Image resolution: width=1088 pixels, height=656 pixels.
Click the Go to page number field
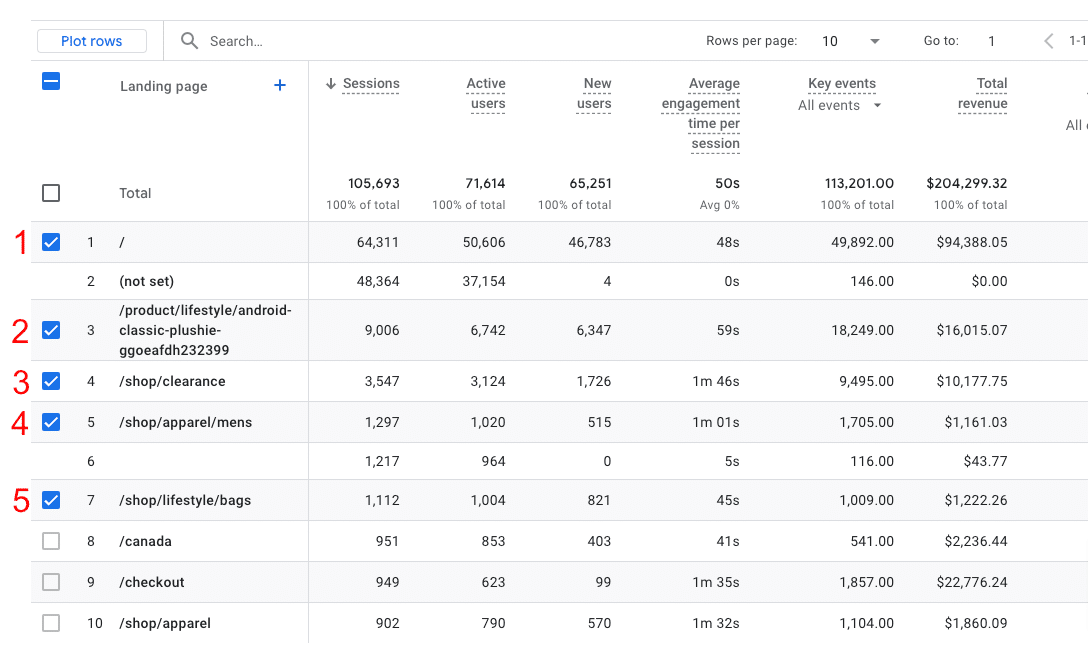point(991,41)
